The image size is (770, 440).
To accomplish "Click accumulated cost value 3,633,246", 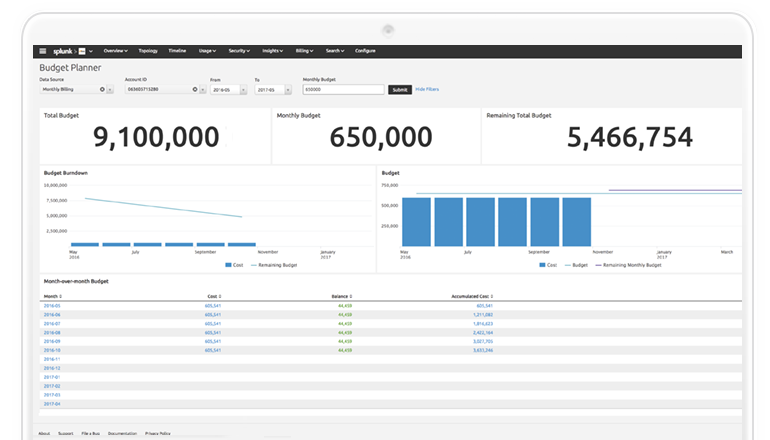I will pyautogui.click(x=483, y=350).
